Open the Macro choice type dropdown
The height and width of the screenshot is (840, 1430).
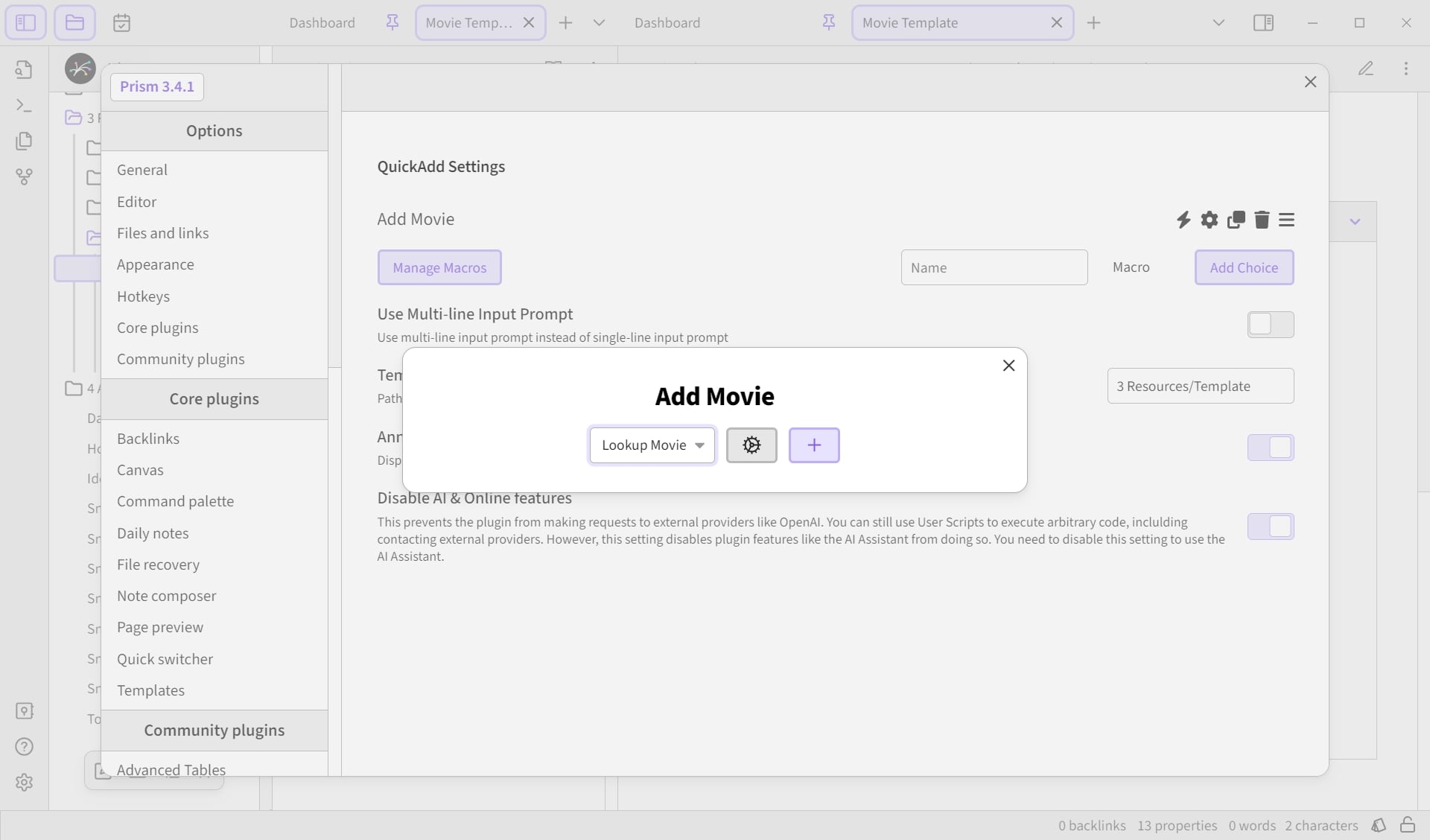[1131, 267]
